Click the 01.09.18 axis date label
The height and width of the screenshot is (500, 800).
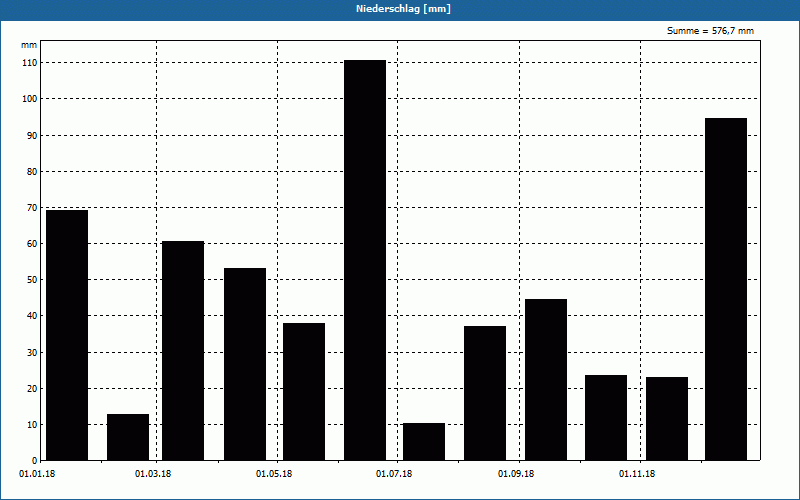(516, 474)
